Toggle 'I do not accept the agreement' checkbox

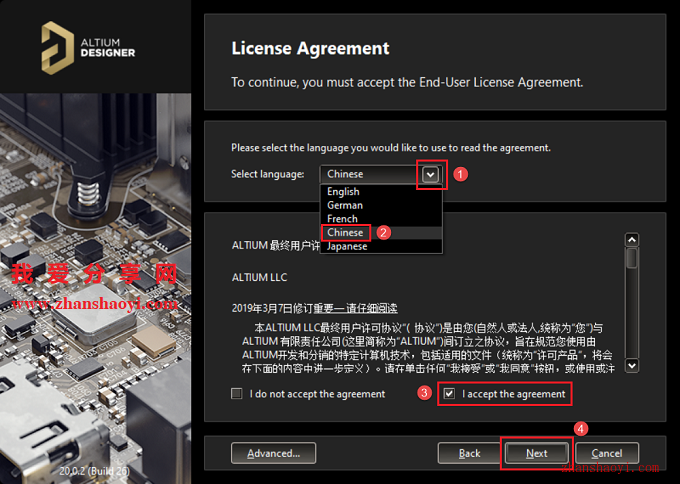tap(236, 394)
